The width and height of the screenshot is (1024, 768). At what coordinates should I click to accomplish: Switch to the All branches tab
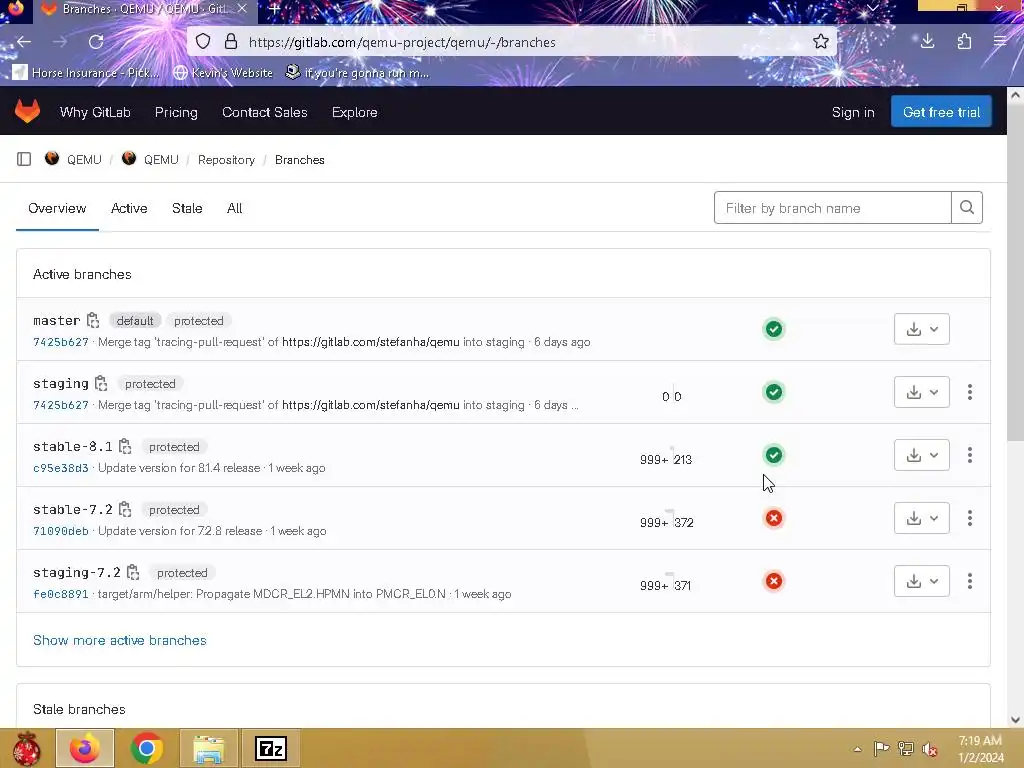coord(234,208)
